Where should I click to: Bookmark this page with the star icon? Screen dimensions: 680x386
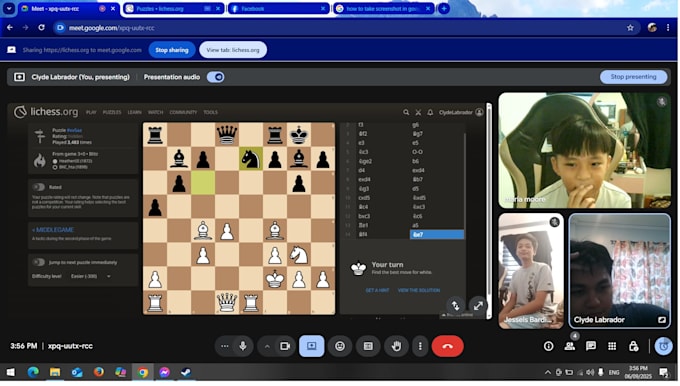tap(630, 28)
